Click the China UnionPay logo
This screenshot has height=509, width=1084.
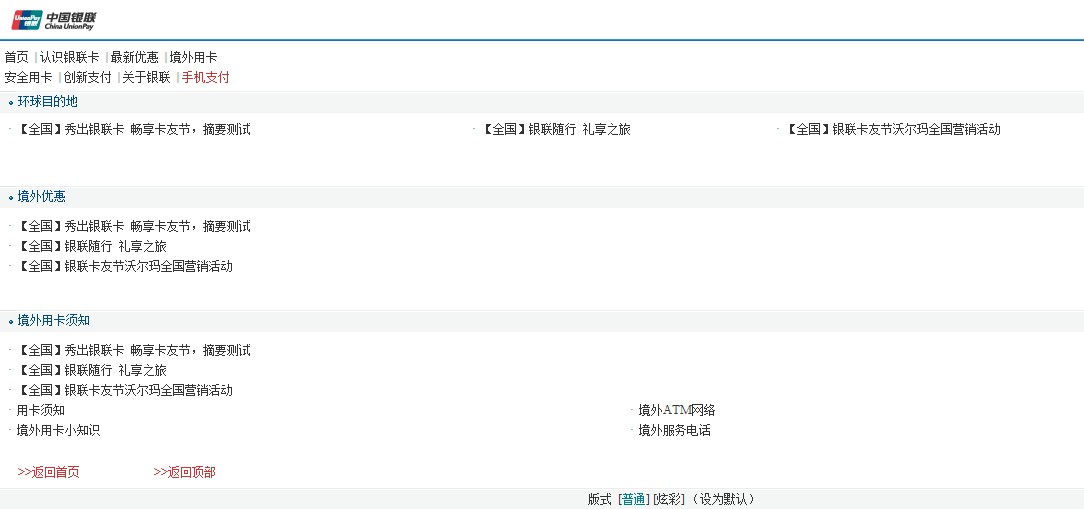(x=54, y=20)
